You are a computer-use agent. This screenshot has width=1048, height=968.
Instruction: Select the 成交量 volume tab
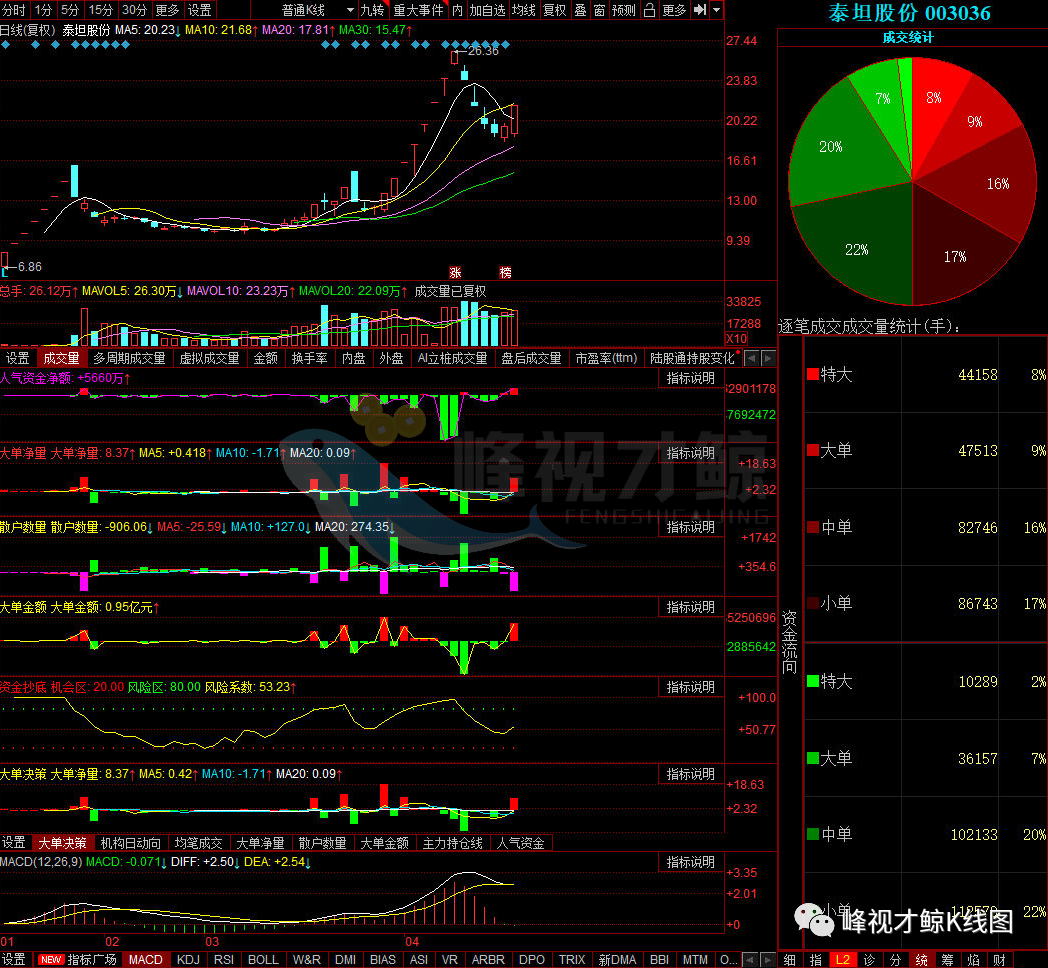[61, 358]
